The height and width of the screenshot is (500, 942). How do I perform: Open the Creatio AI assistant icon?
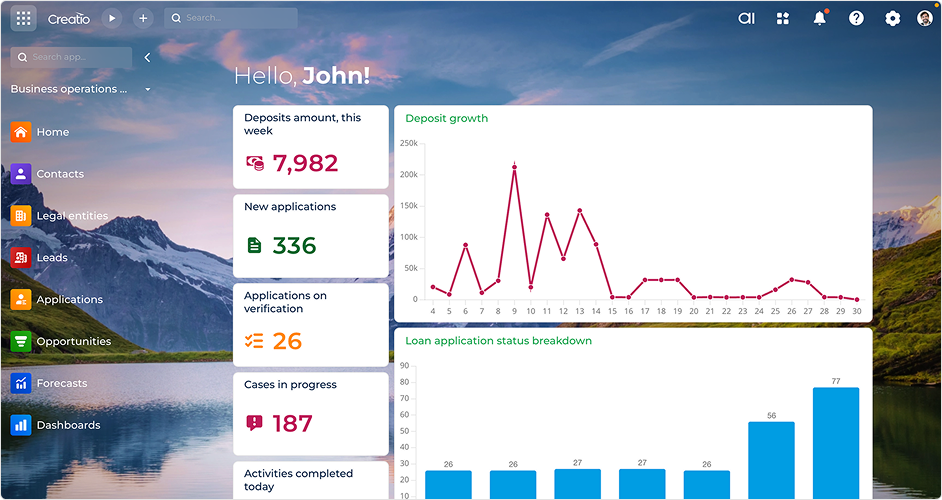click(x=746, y=18)
